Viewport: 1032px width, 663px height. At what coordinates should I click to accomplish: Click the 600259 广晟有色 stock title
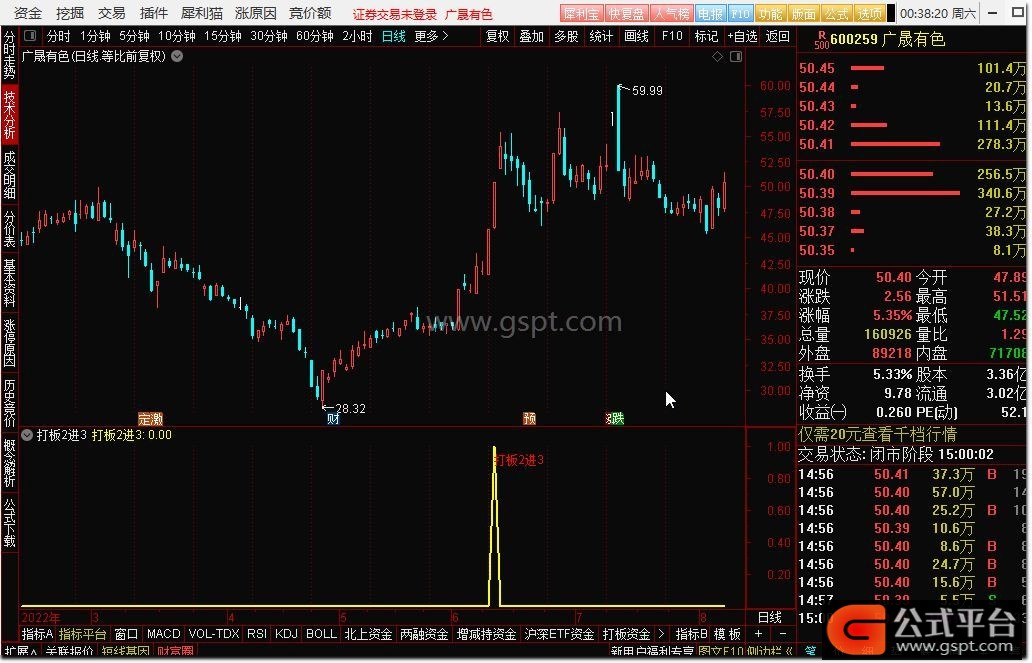pyautogui.click(x=887, y=40)
